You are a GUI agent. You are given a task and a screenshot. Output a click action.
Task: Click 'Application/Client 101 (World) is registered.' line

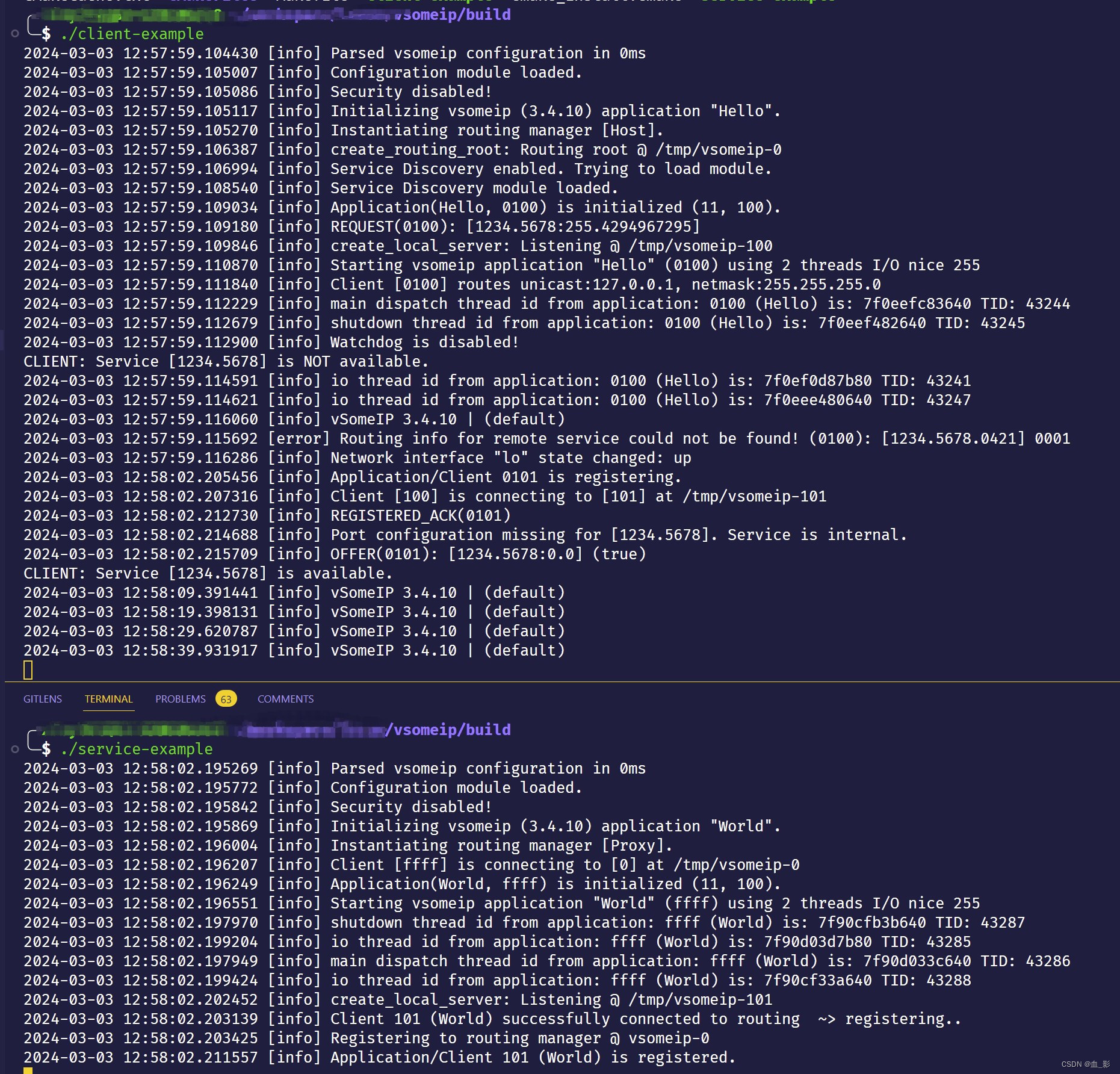[x=379, y=1057]
